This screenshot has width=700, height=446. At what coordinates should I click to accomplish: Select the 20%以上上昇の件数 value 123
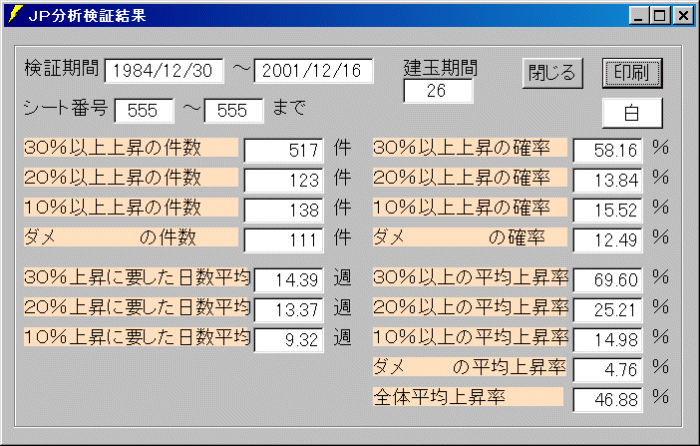point(283,180)
